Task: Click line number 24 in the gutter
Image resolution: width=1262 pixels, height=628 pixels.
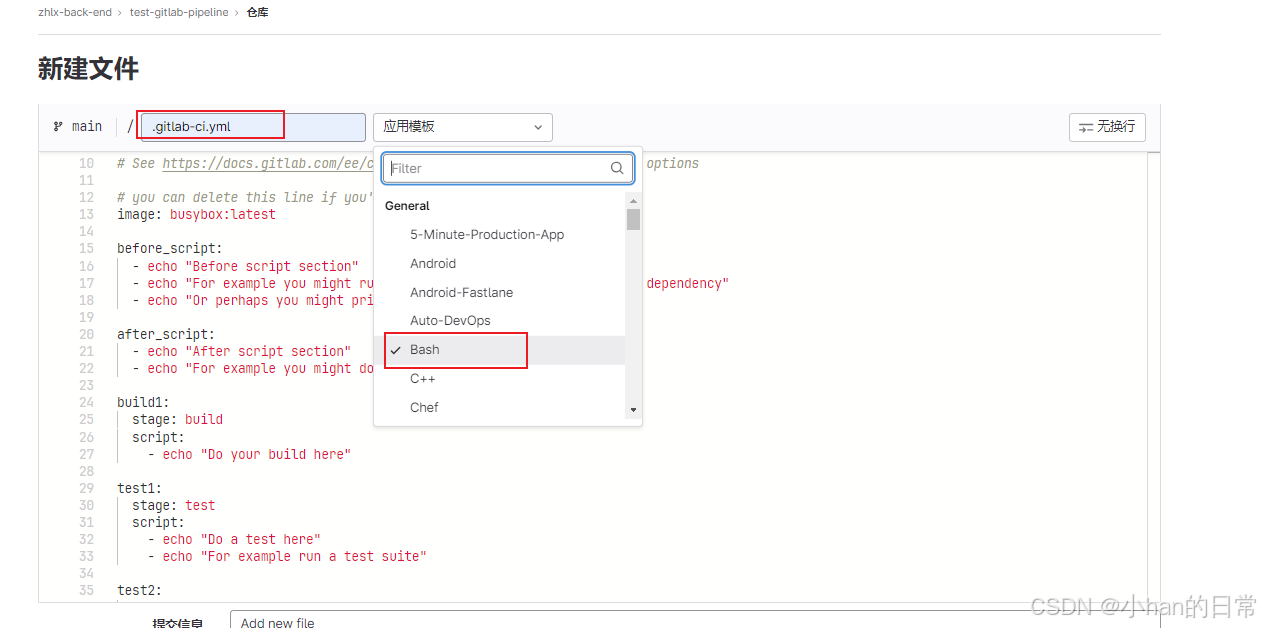Action: (86, 403)
